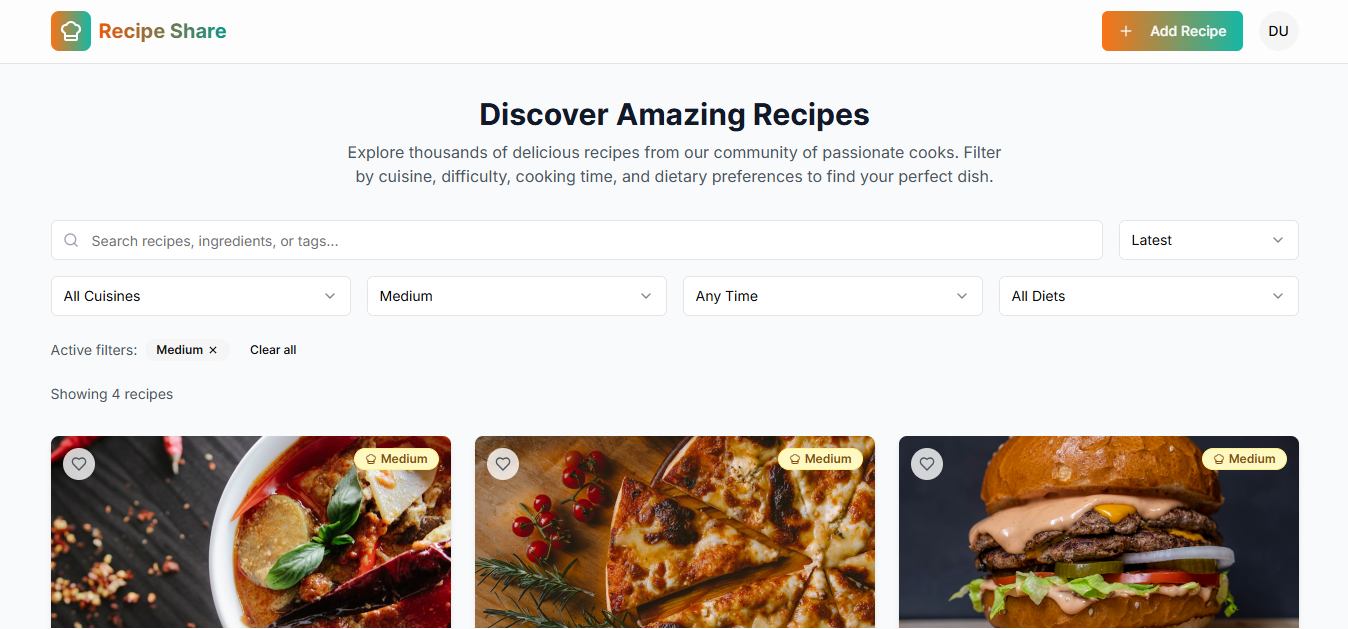Open the All Diets dropdown
This screenshot has width=1348, height=629.
[x=1149, y=296]
